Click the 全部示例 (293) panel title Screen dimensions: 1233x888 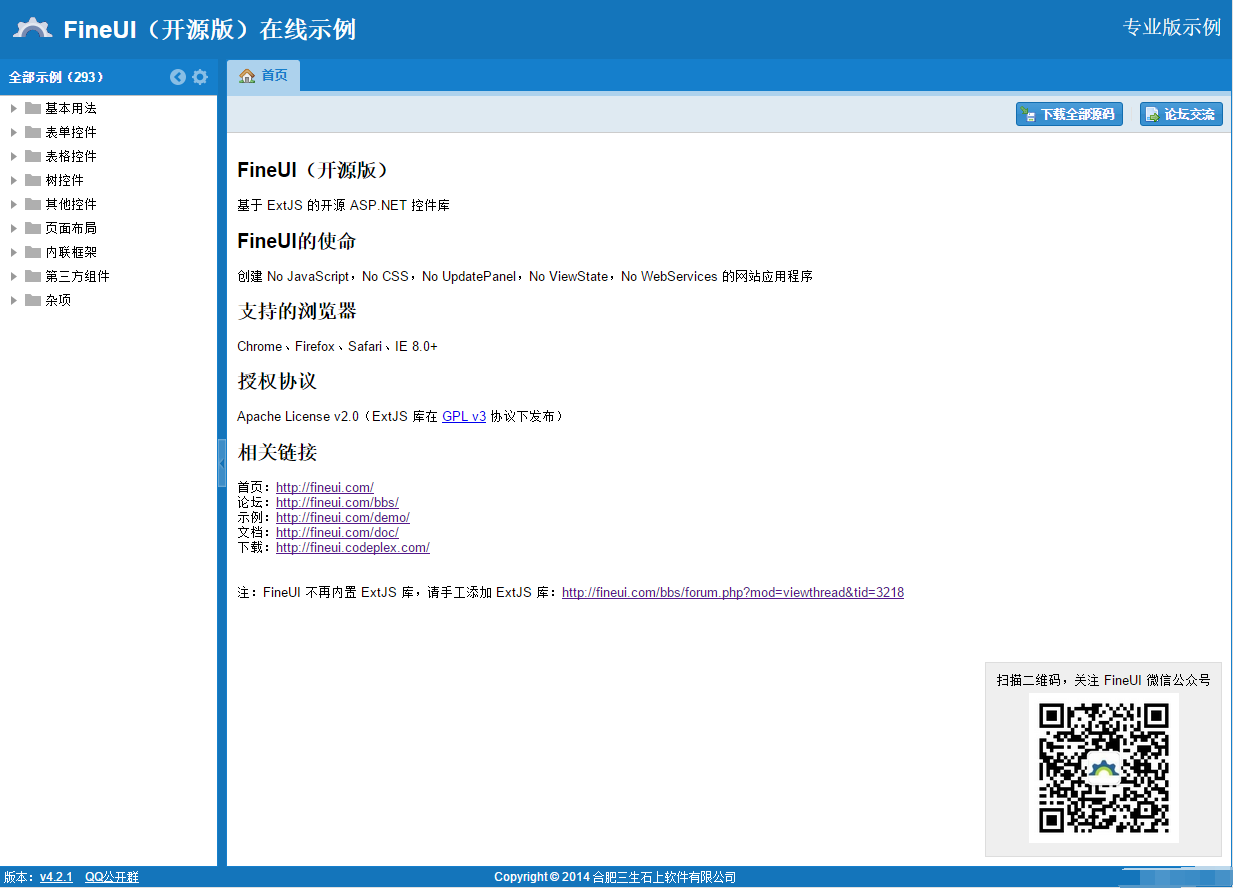click(56, 77)
